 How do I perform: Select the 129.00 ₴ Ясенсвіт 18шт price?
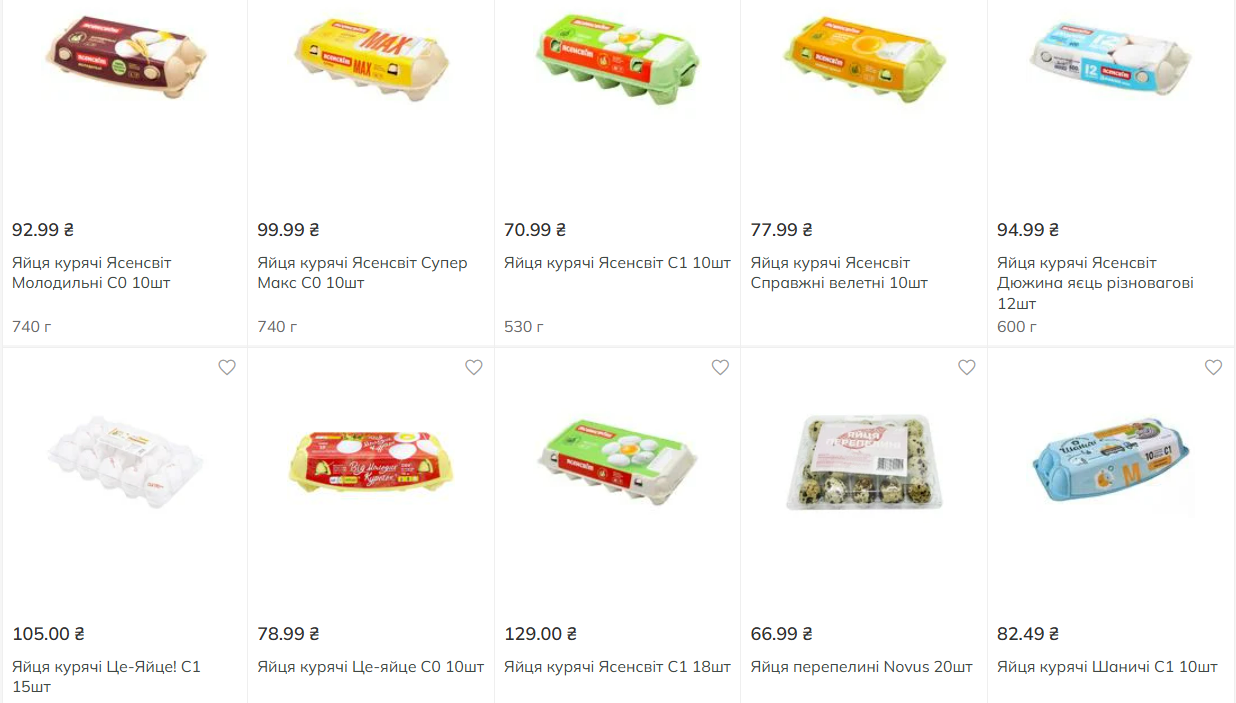[540, 634]
